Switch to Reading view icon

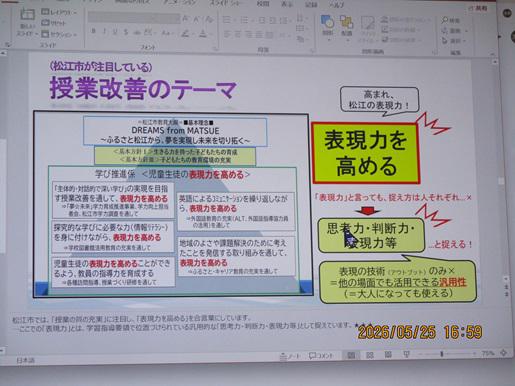pos(388,354)
